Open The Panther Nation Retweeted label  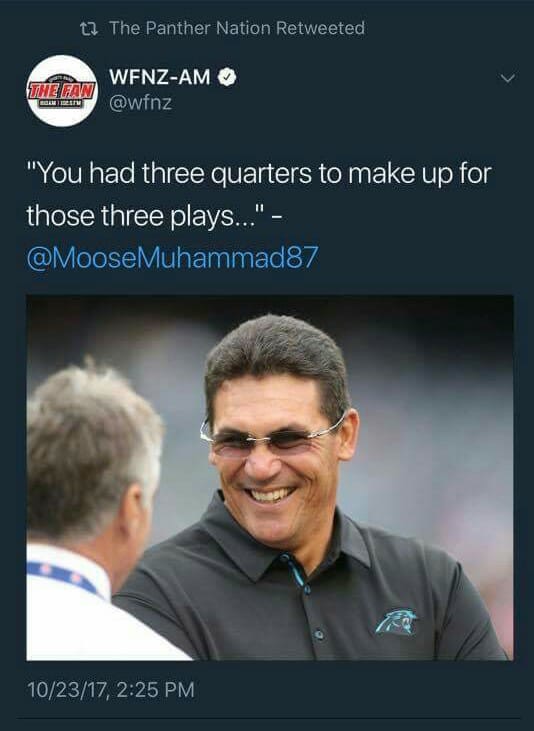point(237,28)
